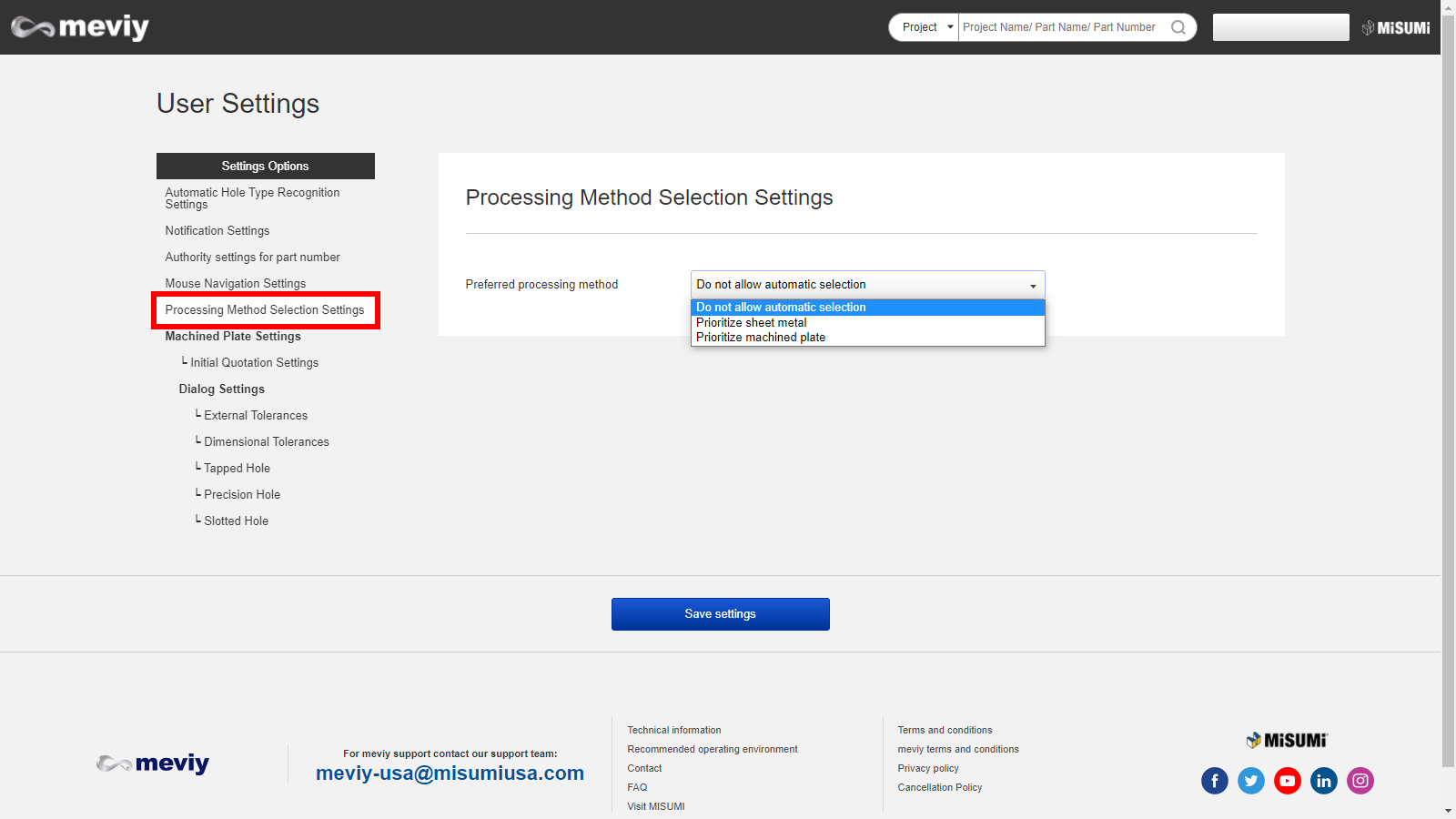Screen dimensions: 1456x819
Task: Click the Dialog Settings heading
Action: pyautogui.click(x=222, y=389)
